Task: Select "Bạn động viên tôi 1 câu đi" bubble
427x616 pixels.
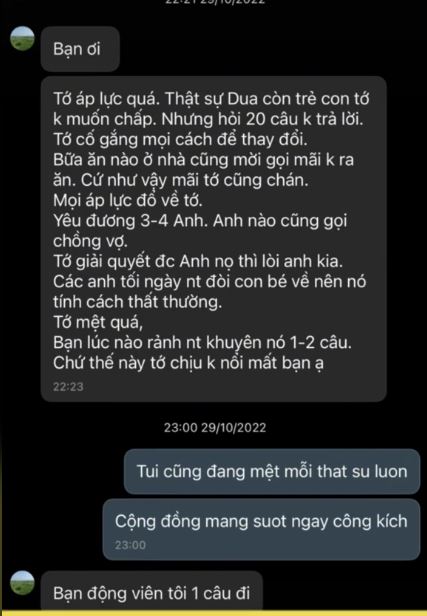Action: (x=151, y=592)
